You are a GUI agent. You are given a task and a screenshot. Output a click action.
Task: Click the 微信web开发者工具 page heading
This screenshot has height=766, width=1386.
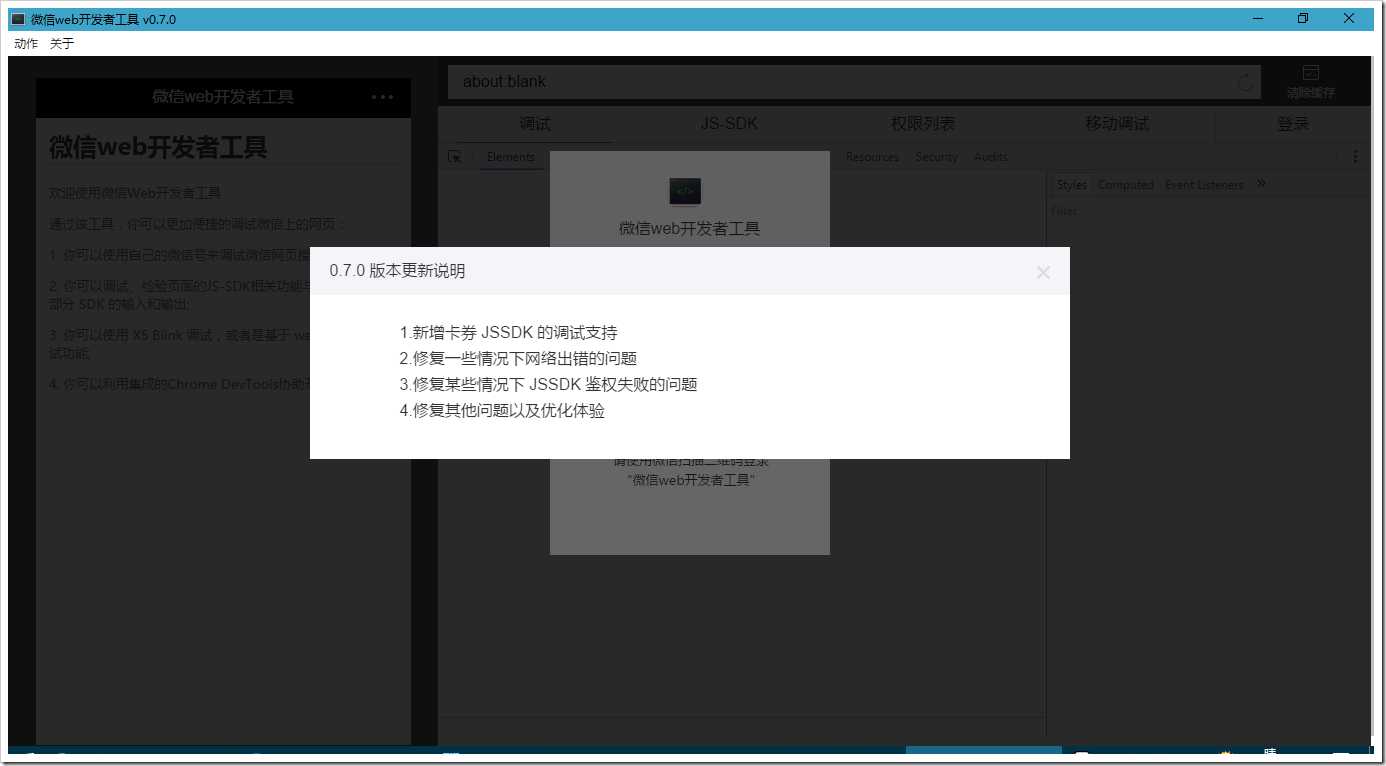(158, 148)
